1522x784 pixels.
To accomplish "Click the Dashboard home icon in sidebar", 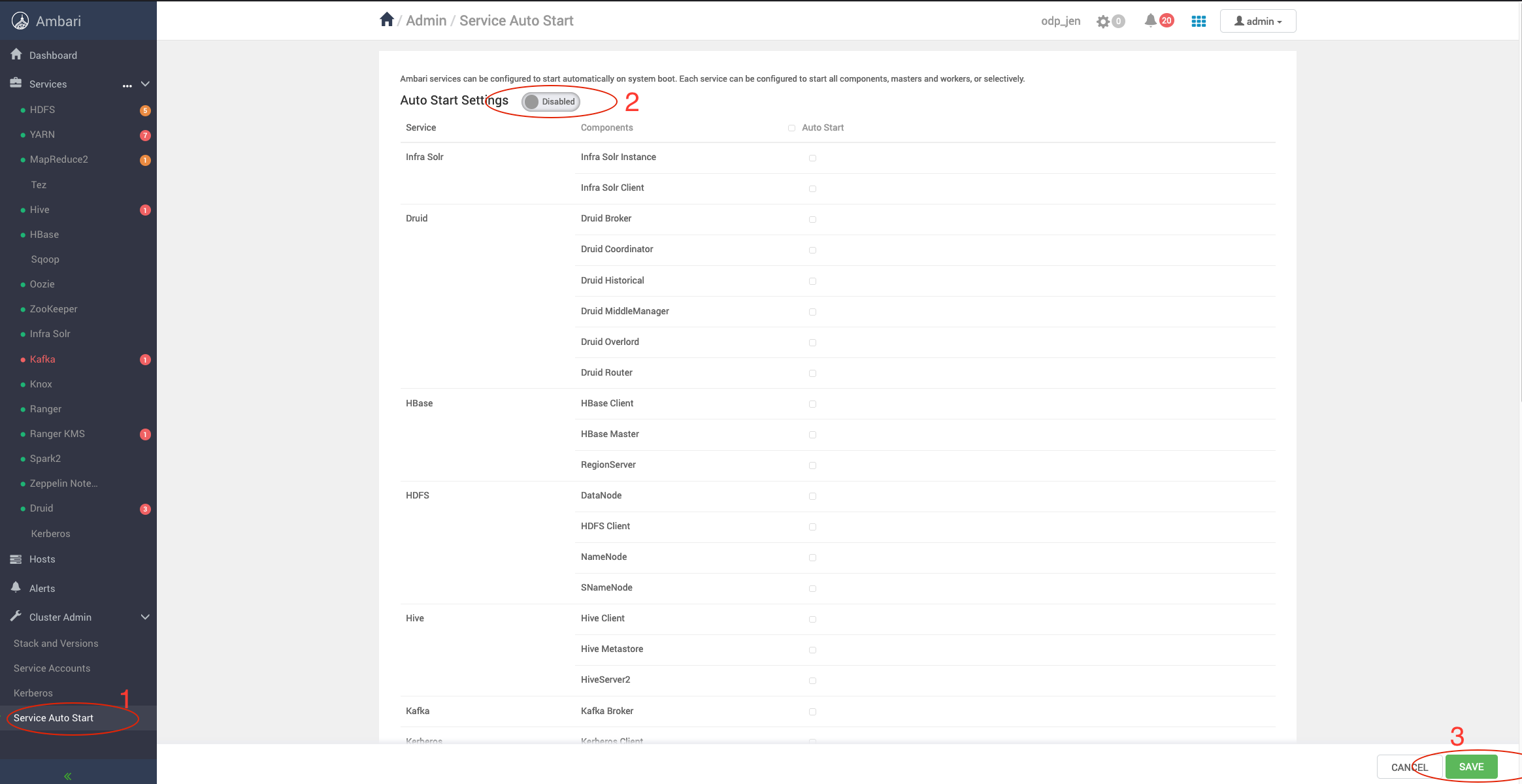I will (16, 54).
